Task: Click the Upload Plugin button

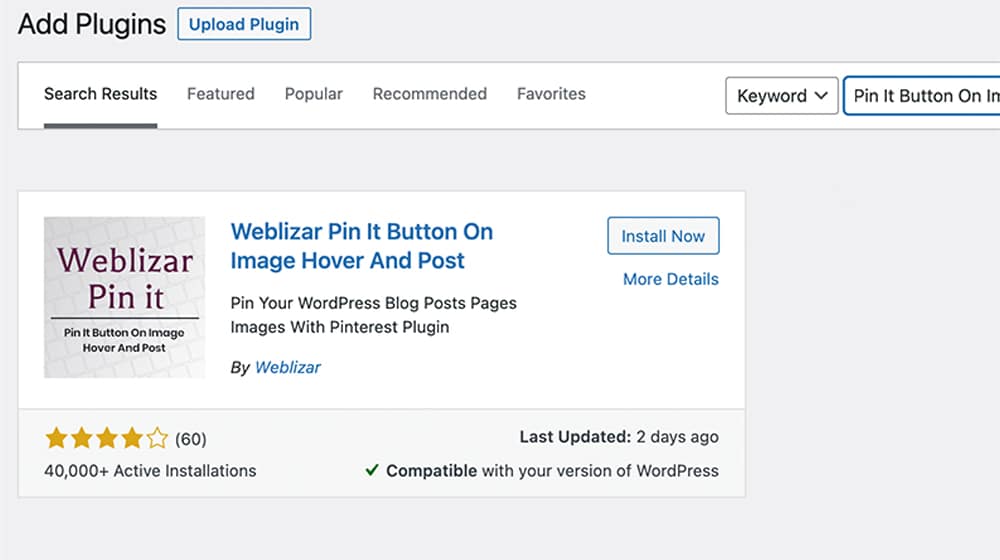Action: [x=244, y=25]
